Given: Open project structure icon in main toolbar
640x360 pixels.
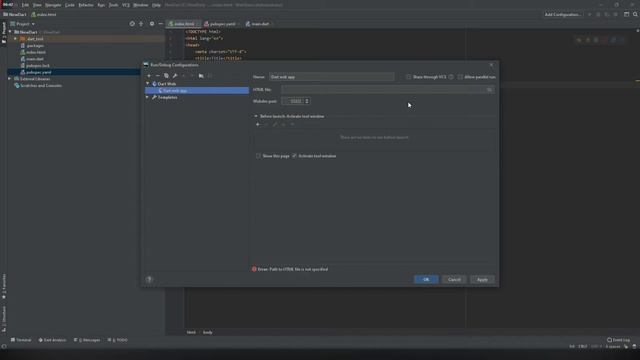Looking at the screenshot, I should coord(627,14).
